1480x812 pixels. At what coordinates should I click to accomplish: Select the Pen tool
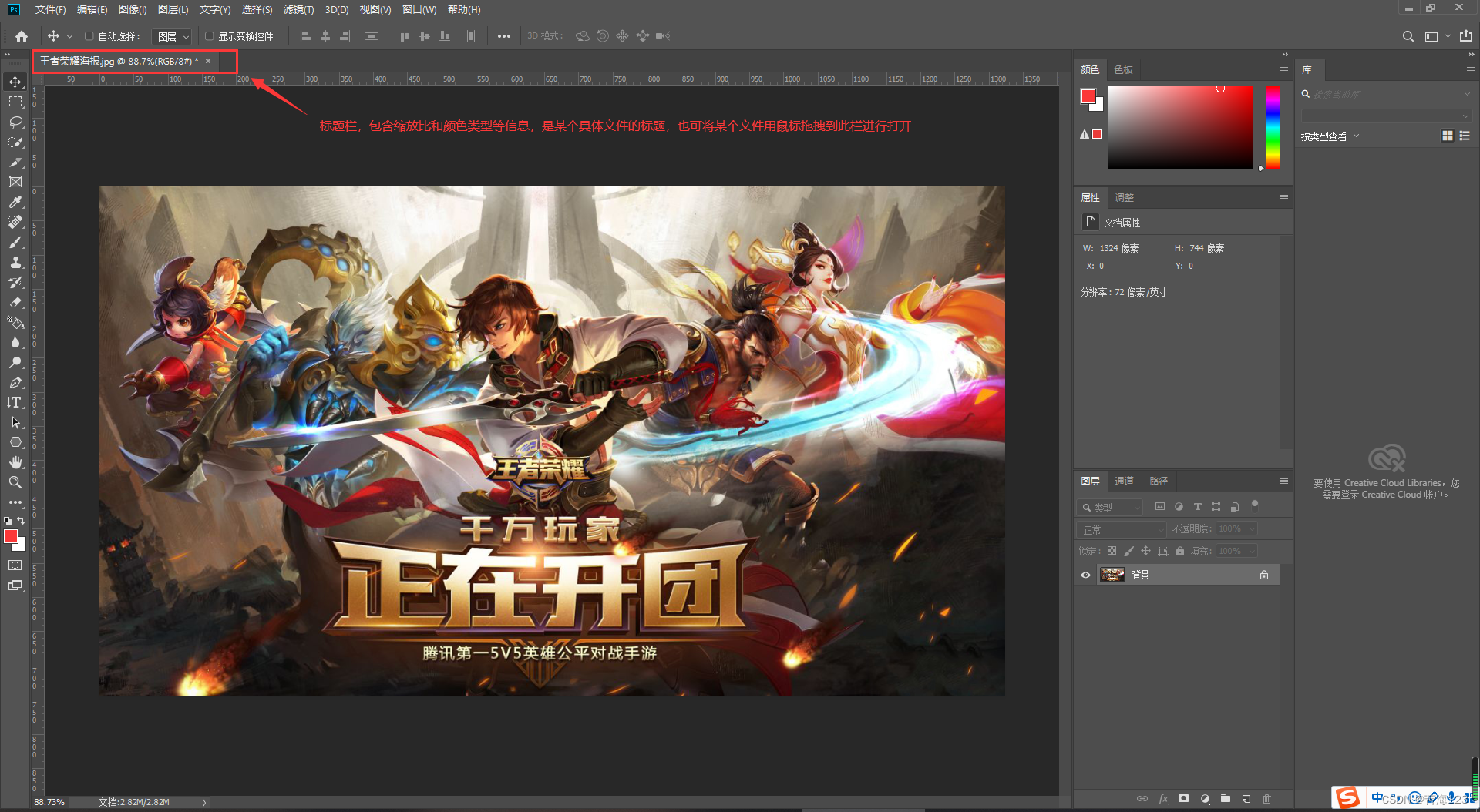click(15, 382)
